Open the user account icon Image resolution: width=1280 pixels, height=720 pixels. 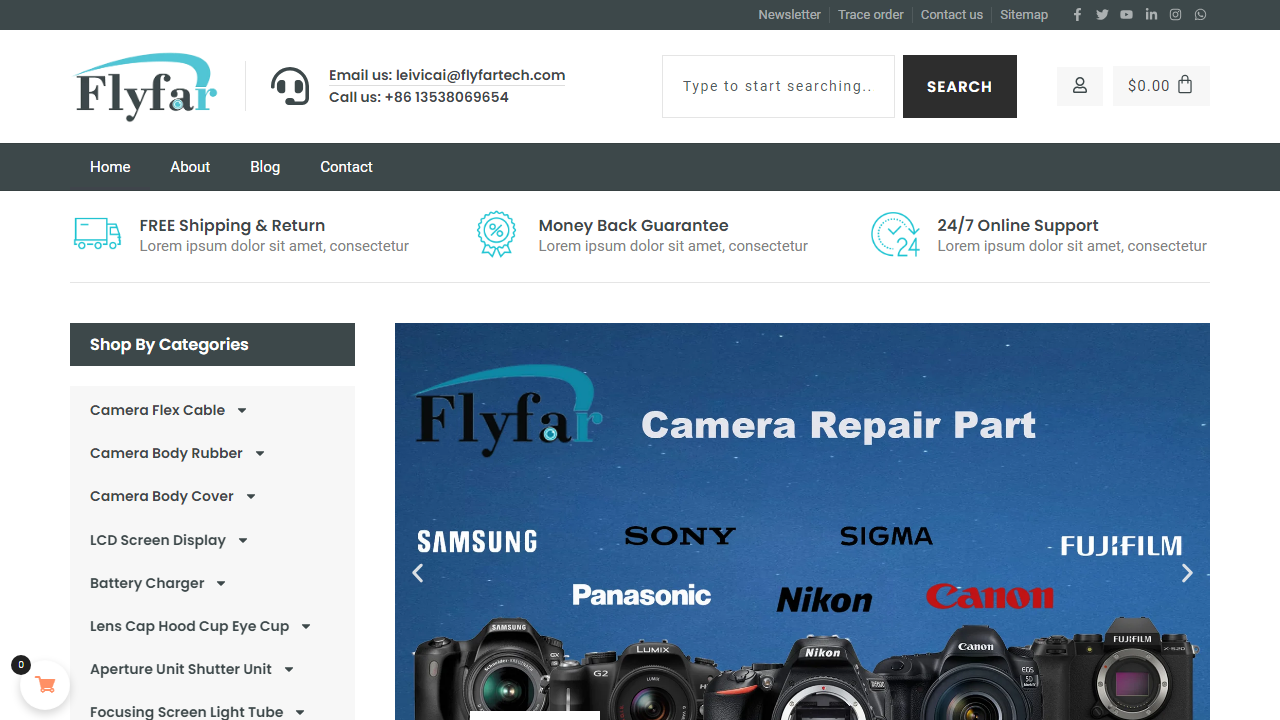pyautogui.click(x=1080, y=86)
